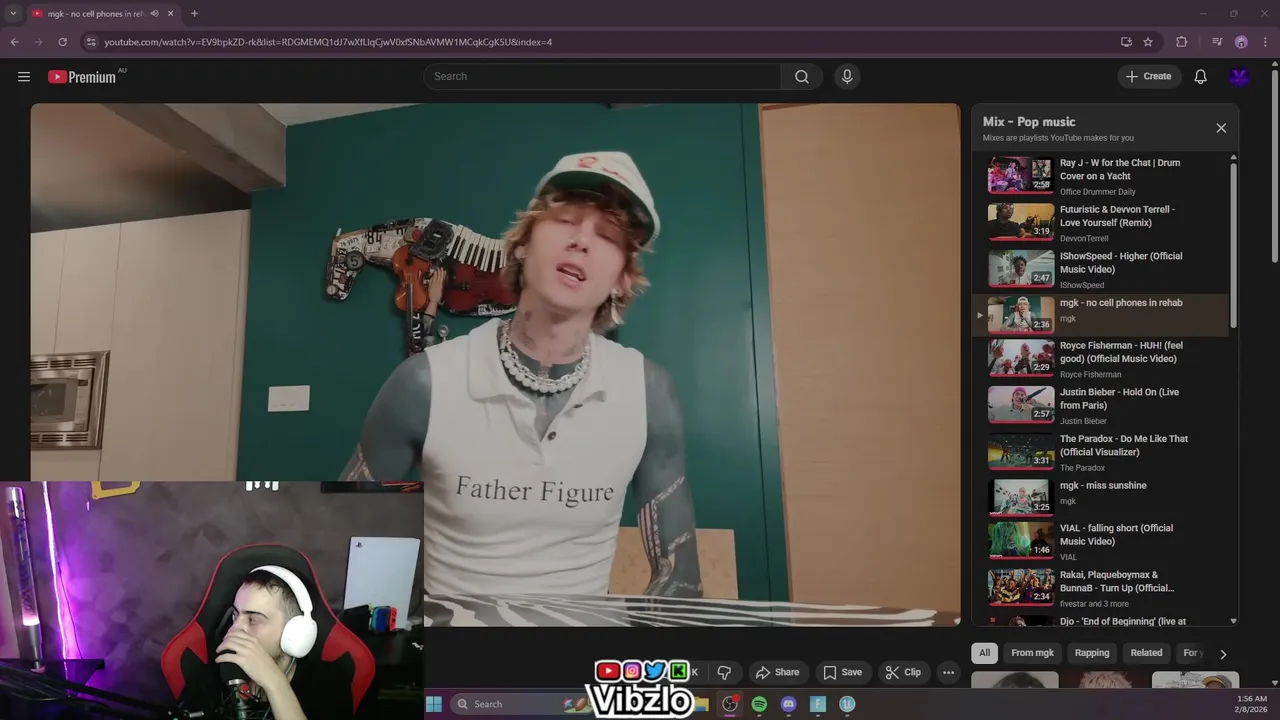This screenshot has width=1280, height=720.
Task: Open the browser extensions puzzle icon
Action: pyautogui.click(x=1182, y=42)
